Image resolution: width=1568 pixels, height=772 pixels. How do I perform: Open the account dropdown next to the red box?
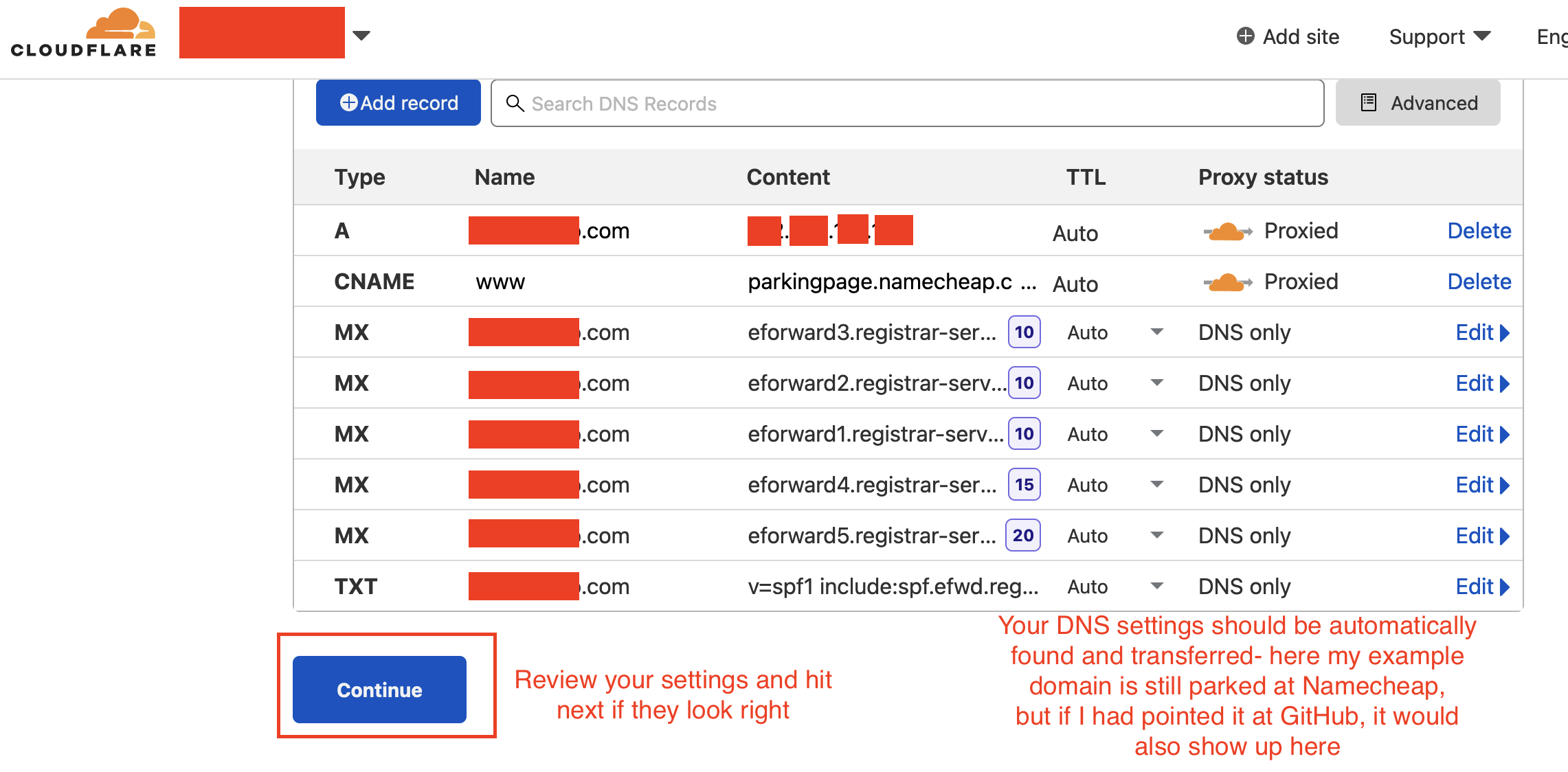tap(361, 35)
